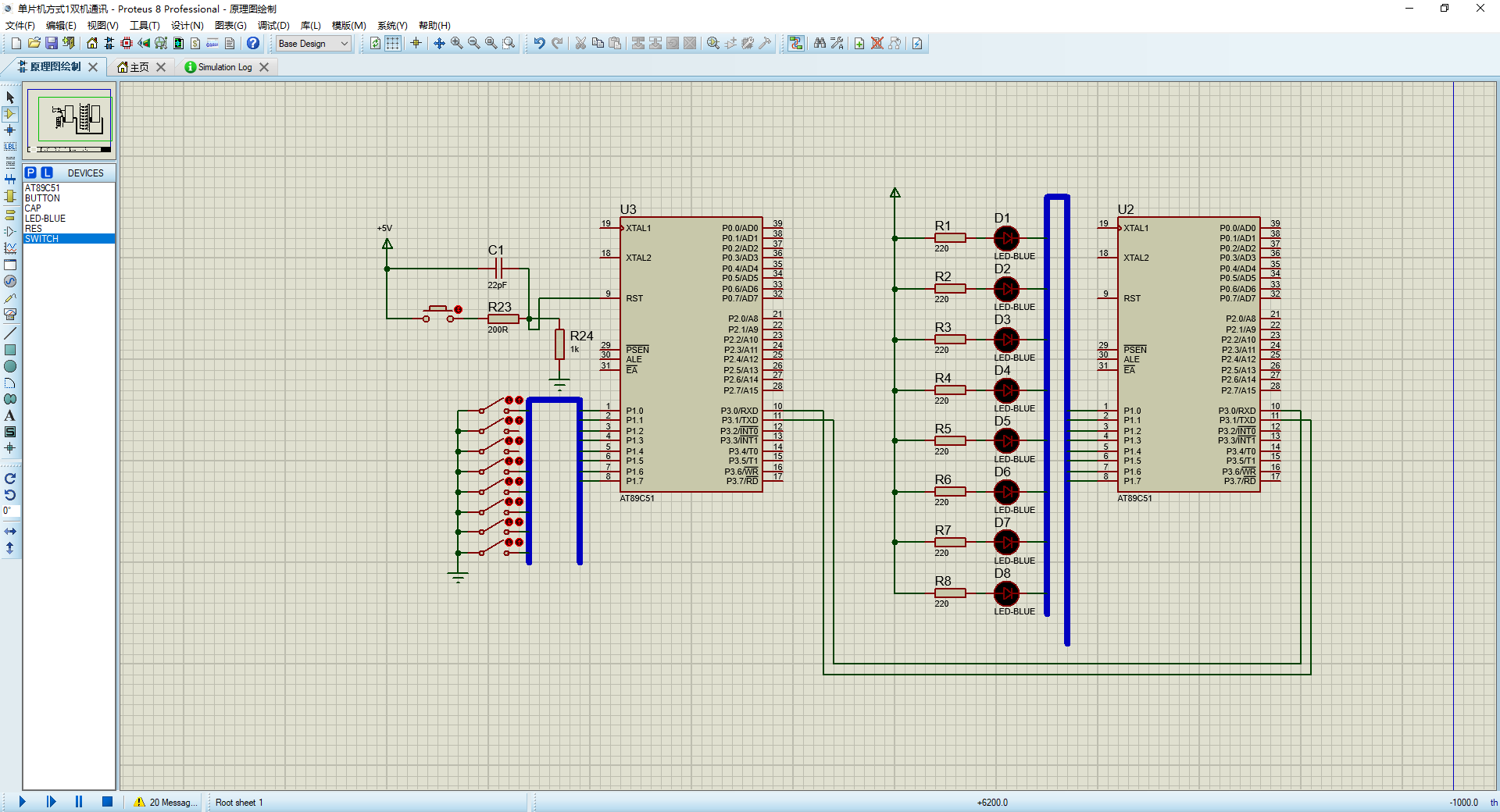Image resolution: width=1500 pixels, height=812 pixels.
Task: Save the project with the floppy icon
Action: 51,43
